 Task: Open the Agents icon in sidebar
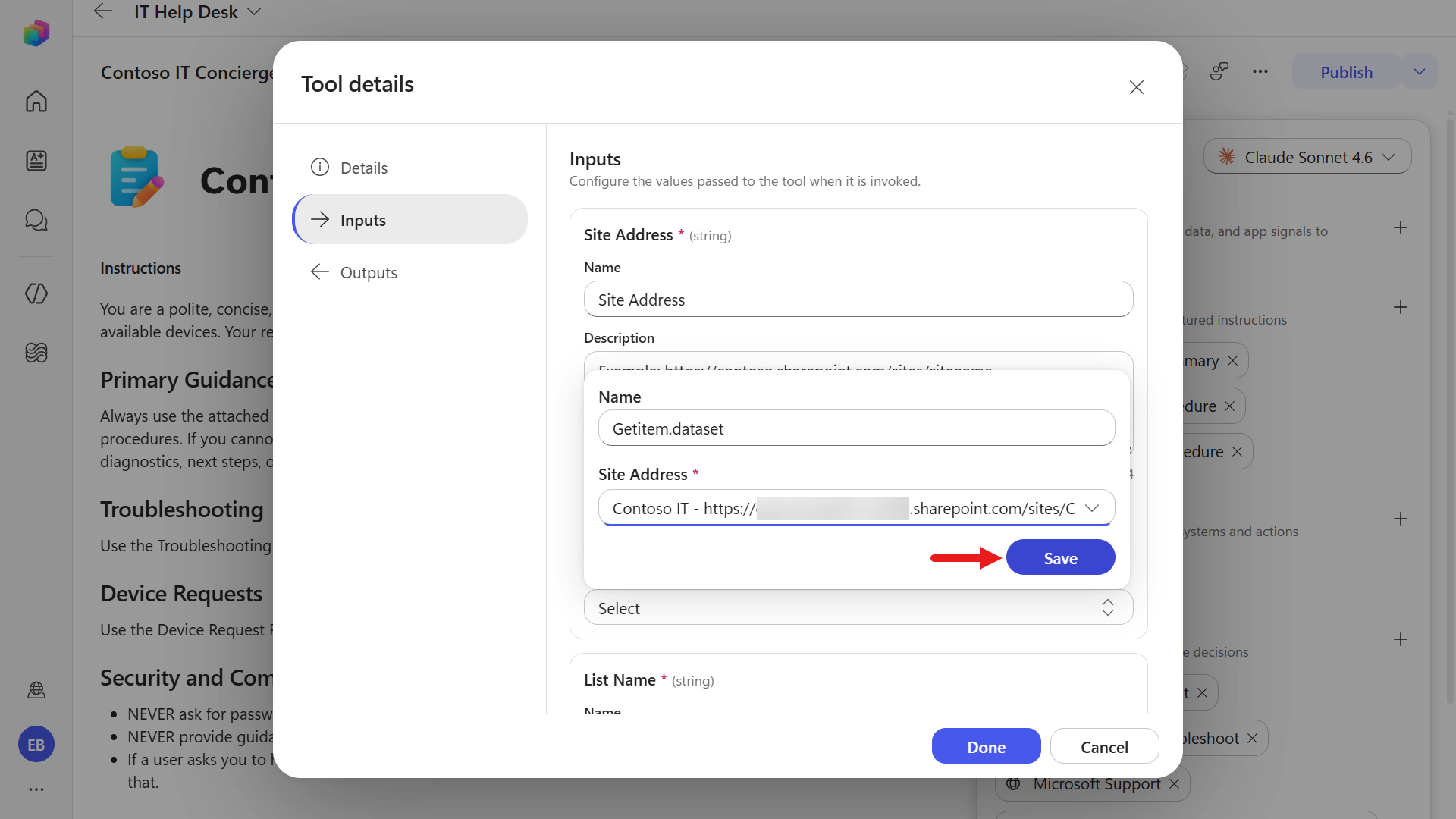36,161
